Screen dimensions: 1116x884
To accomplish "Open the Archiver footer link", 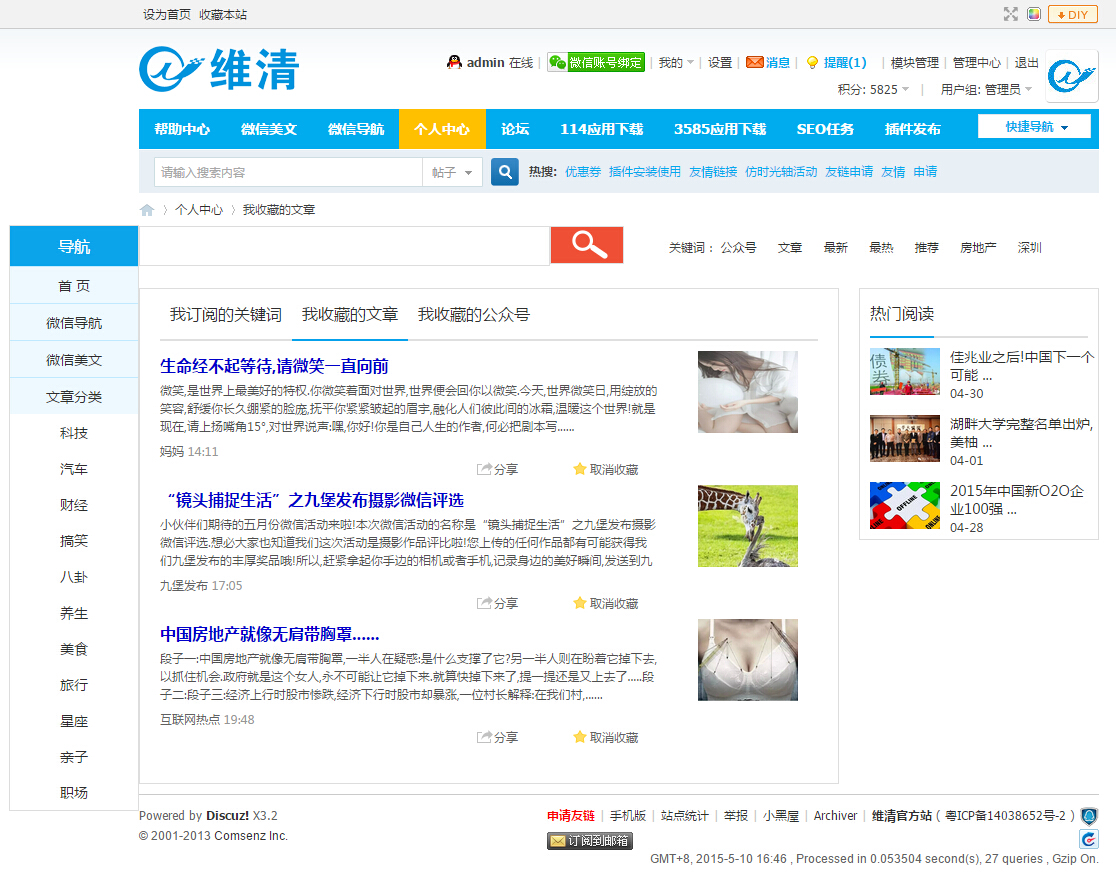I will pyautogui.click(x=836, y=816).
